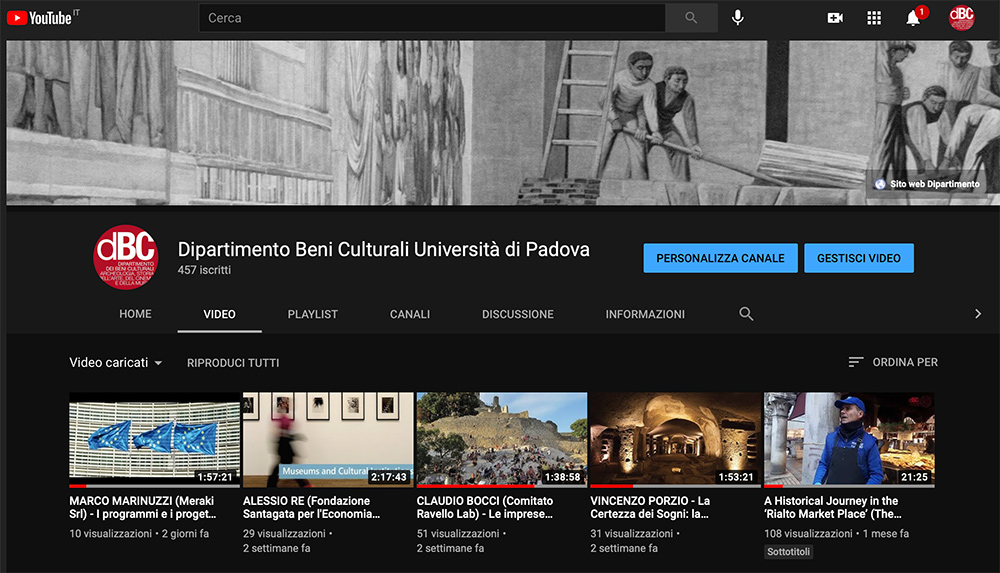This screenshot has height=573, width=1000.
Task: Click the 1:53:21 duration badge
Action: pos(736,477)
